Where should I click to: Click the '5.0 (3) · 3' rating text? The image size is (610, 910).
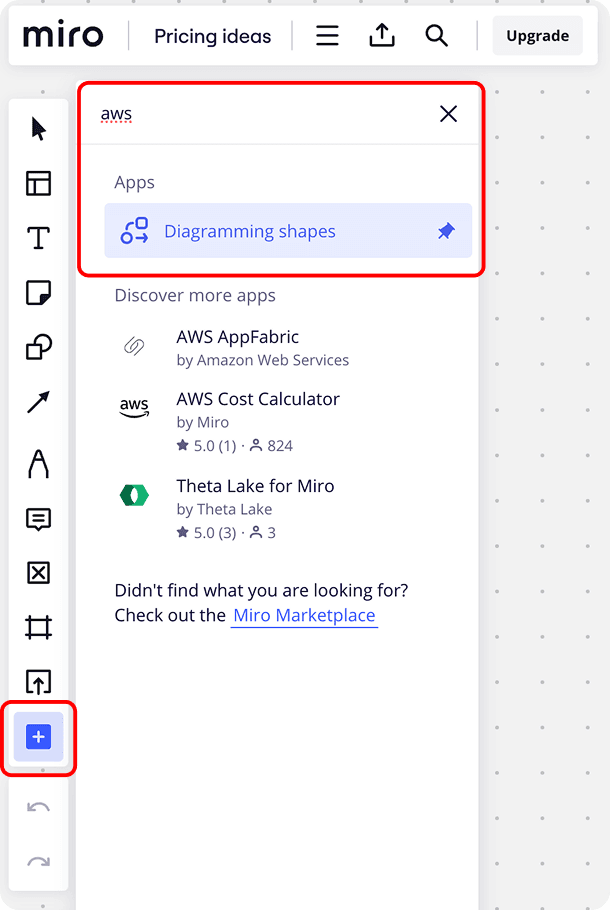pos(226,533)
